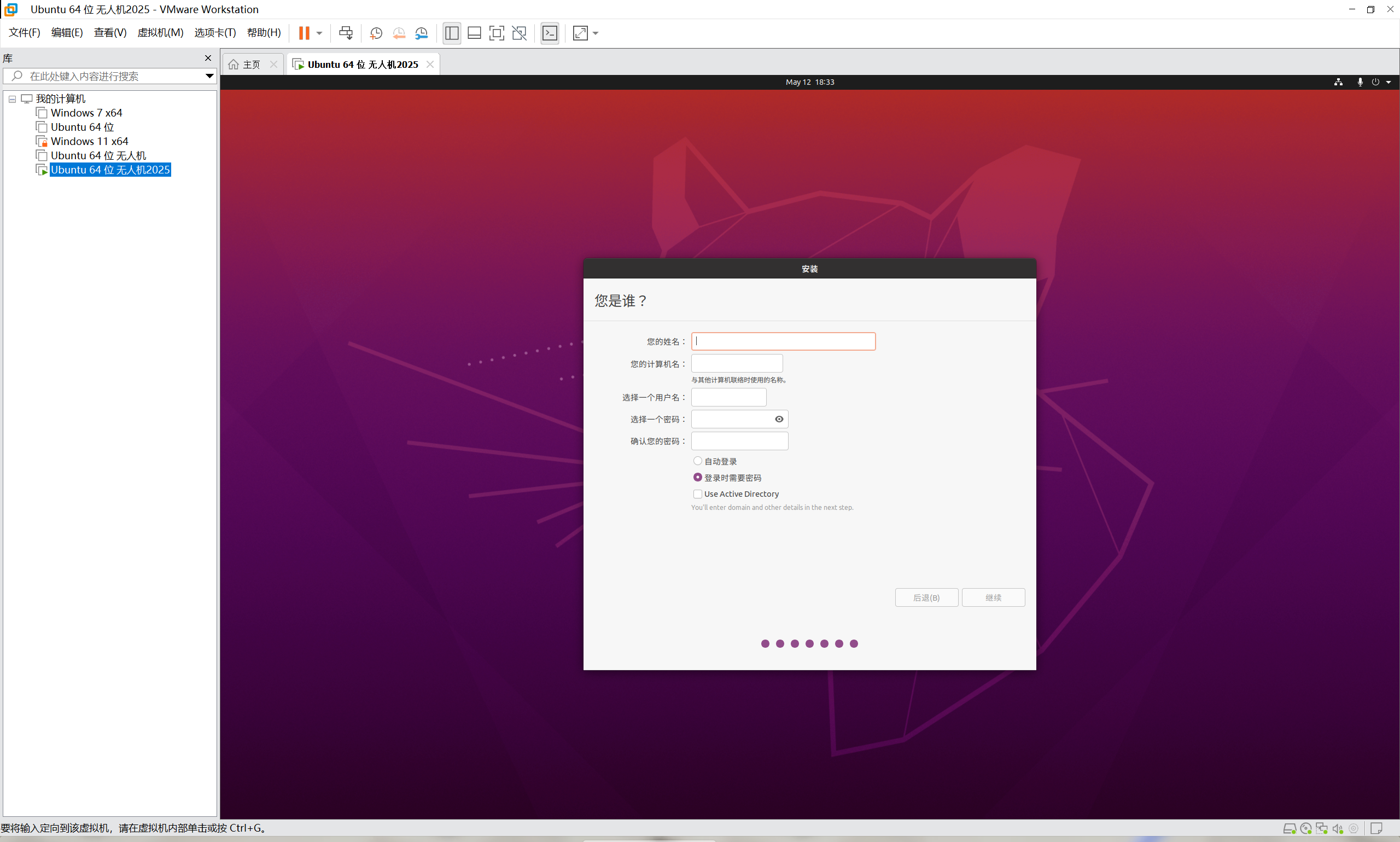Click the hard disk status icon
The width and height of the screenshot is (1400, 842).
pyautogui.click(x=1289, y=828)
